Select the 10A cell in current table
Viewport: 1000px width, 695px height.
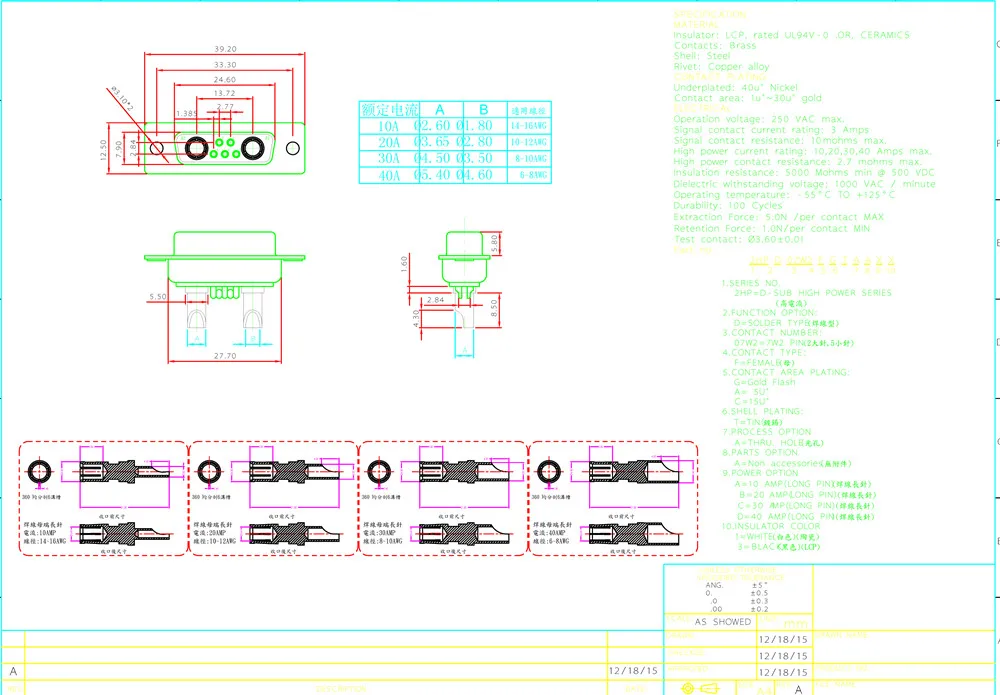[389, 126]
